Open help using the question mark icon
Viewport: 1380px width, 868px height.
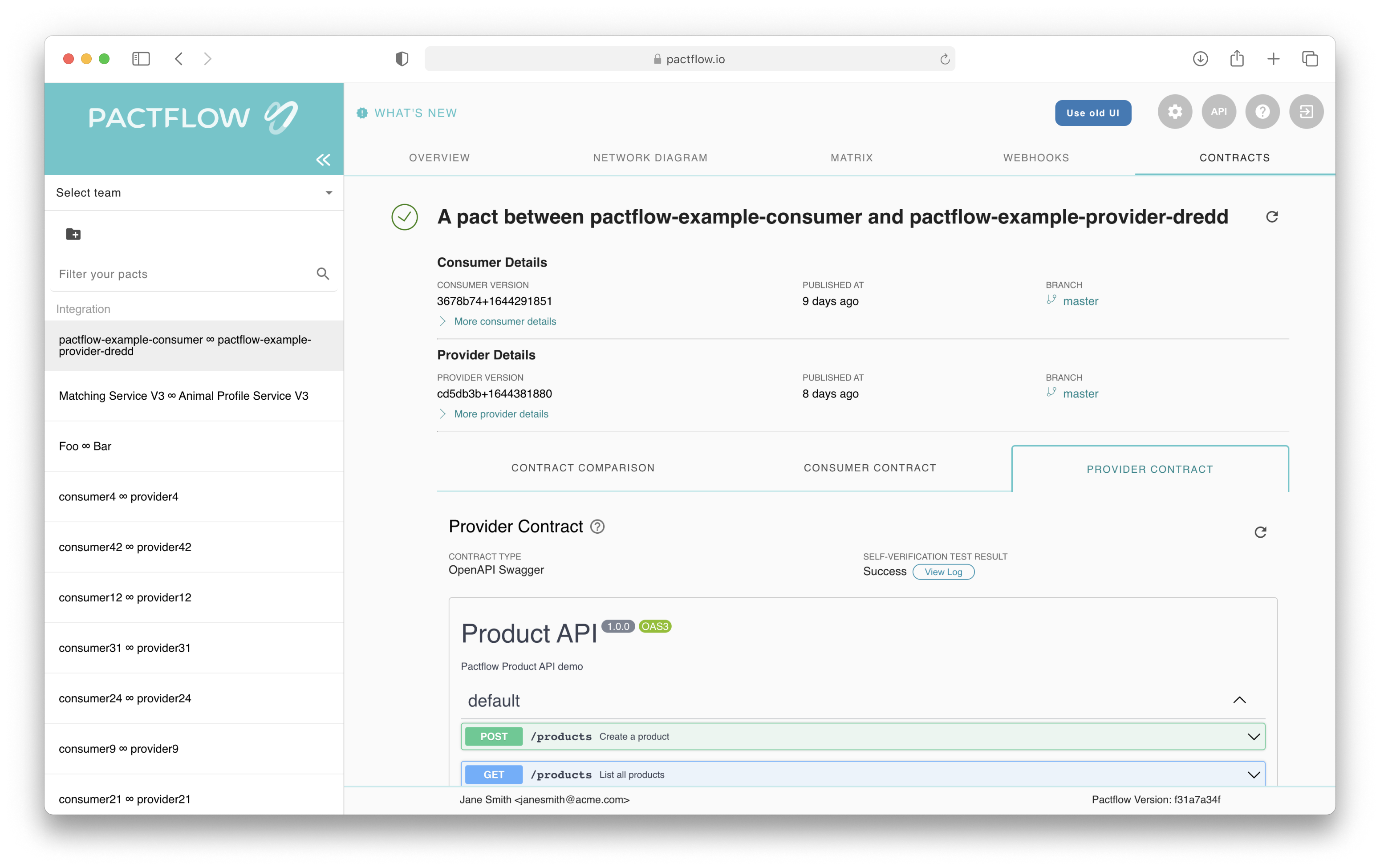click(x=1262, y=112)
